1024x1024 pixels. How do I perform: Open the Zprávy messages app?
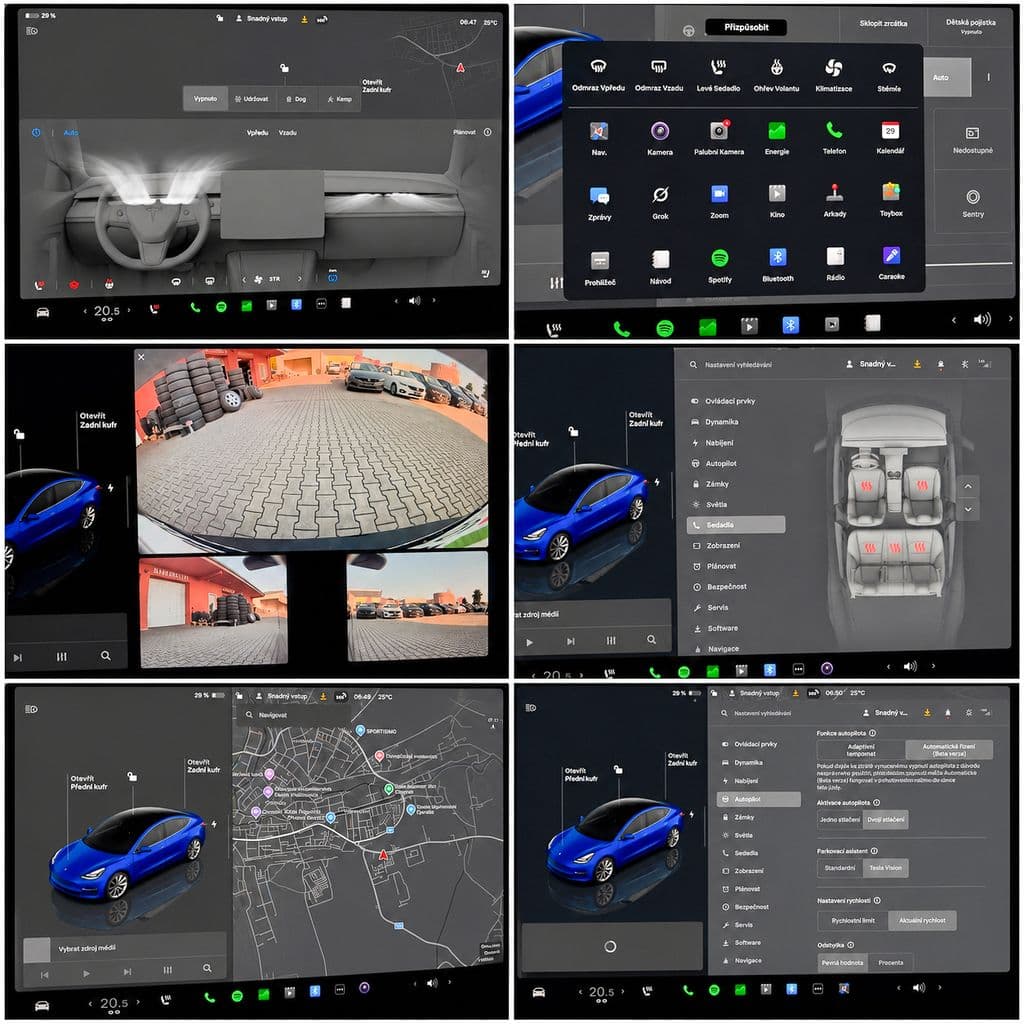pyautogui.click(x=600, y=203)
